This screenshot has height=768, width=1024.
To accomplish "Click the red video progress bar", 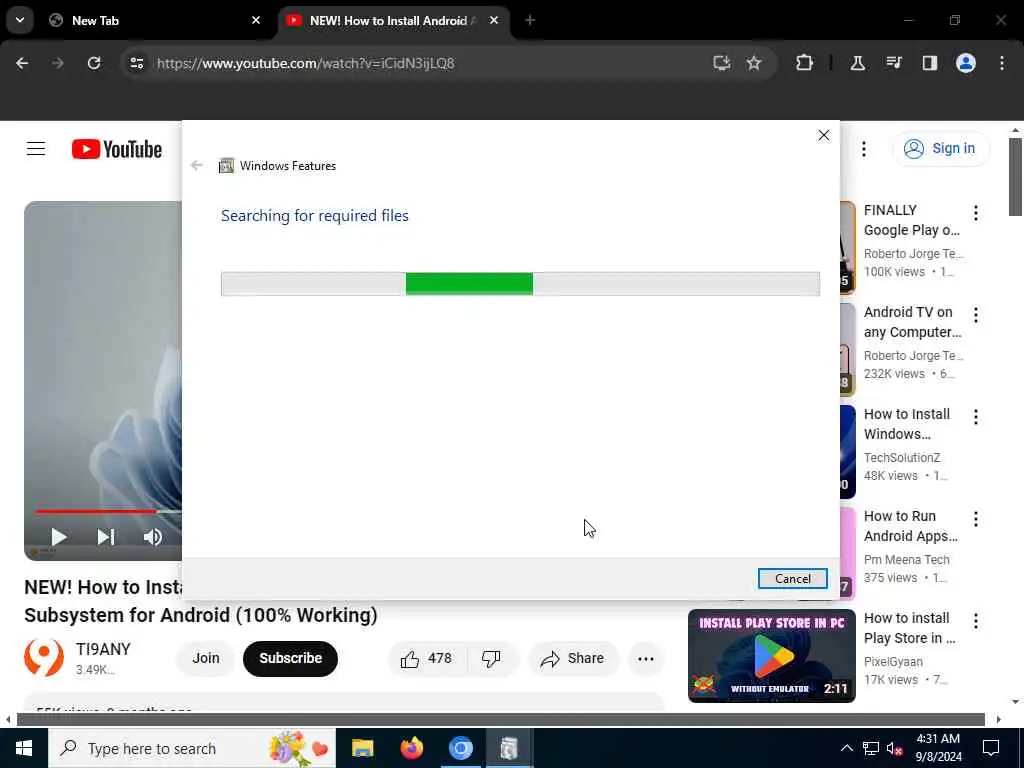I will [x=95, y=511].
